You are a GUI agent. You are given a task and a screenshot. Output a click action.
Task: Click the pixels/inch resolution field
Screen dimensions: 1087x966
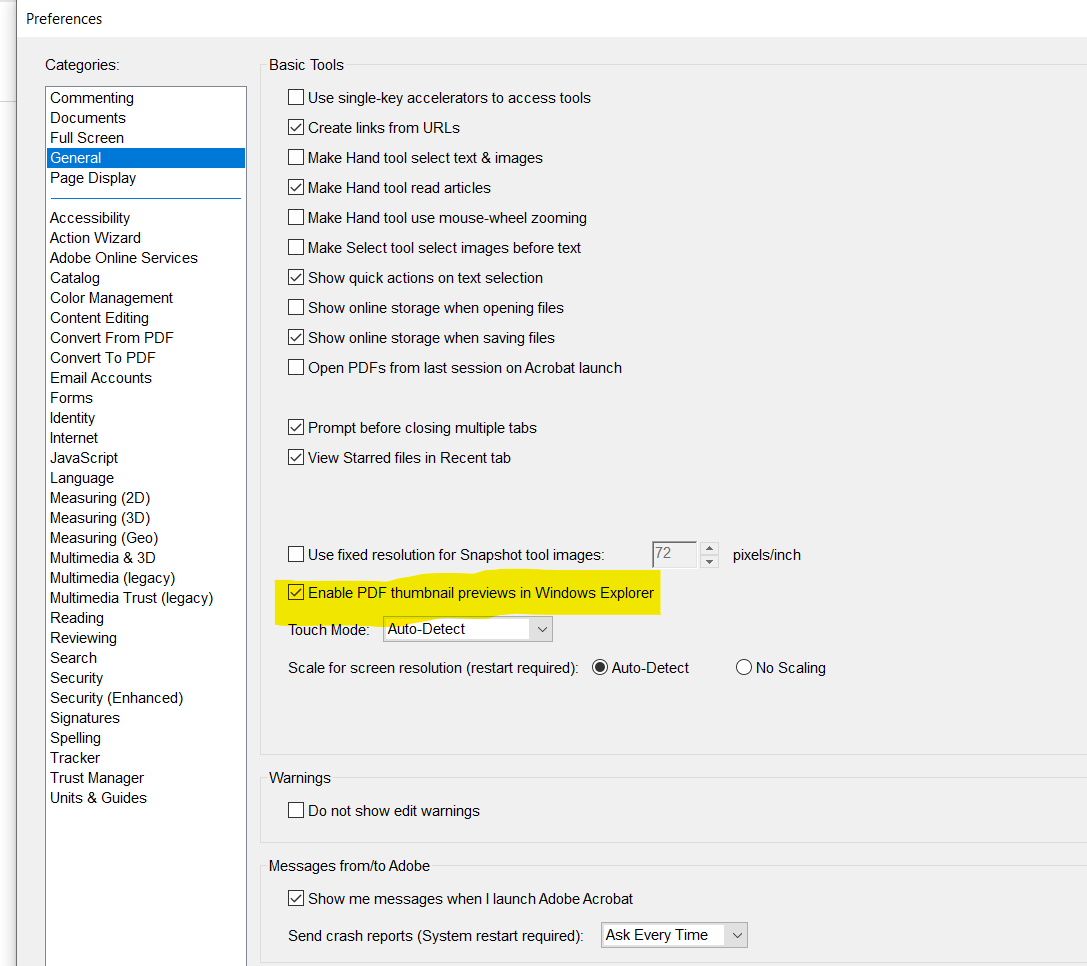pos(675,554)
